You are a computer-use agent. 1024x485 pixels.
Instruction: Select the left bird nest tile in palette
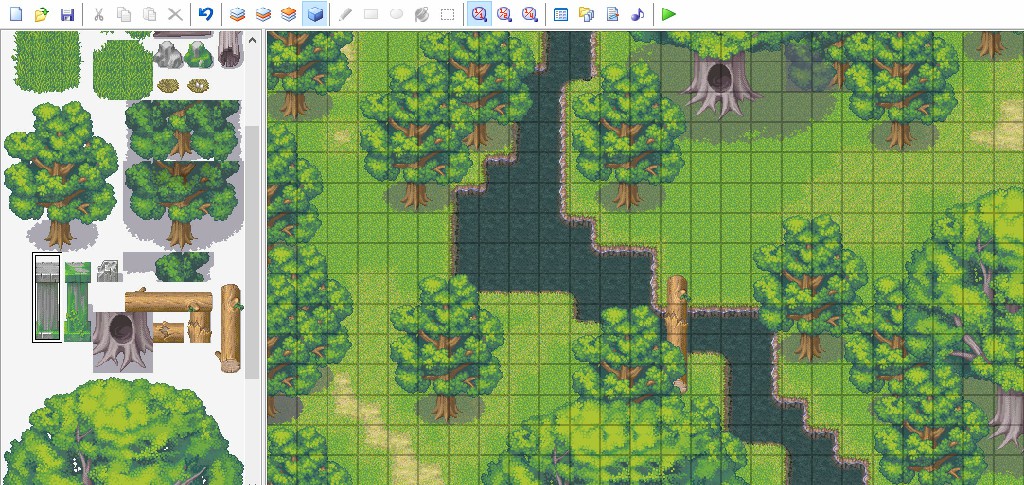pos(168,86)
